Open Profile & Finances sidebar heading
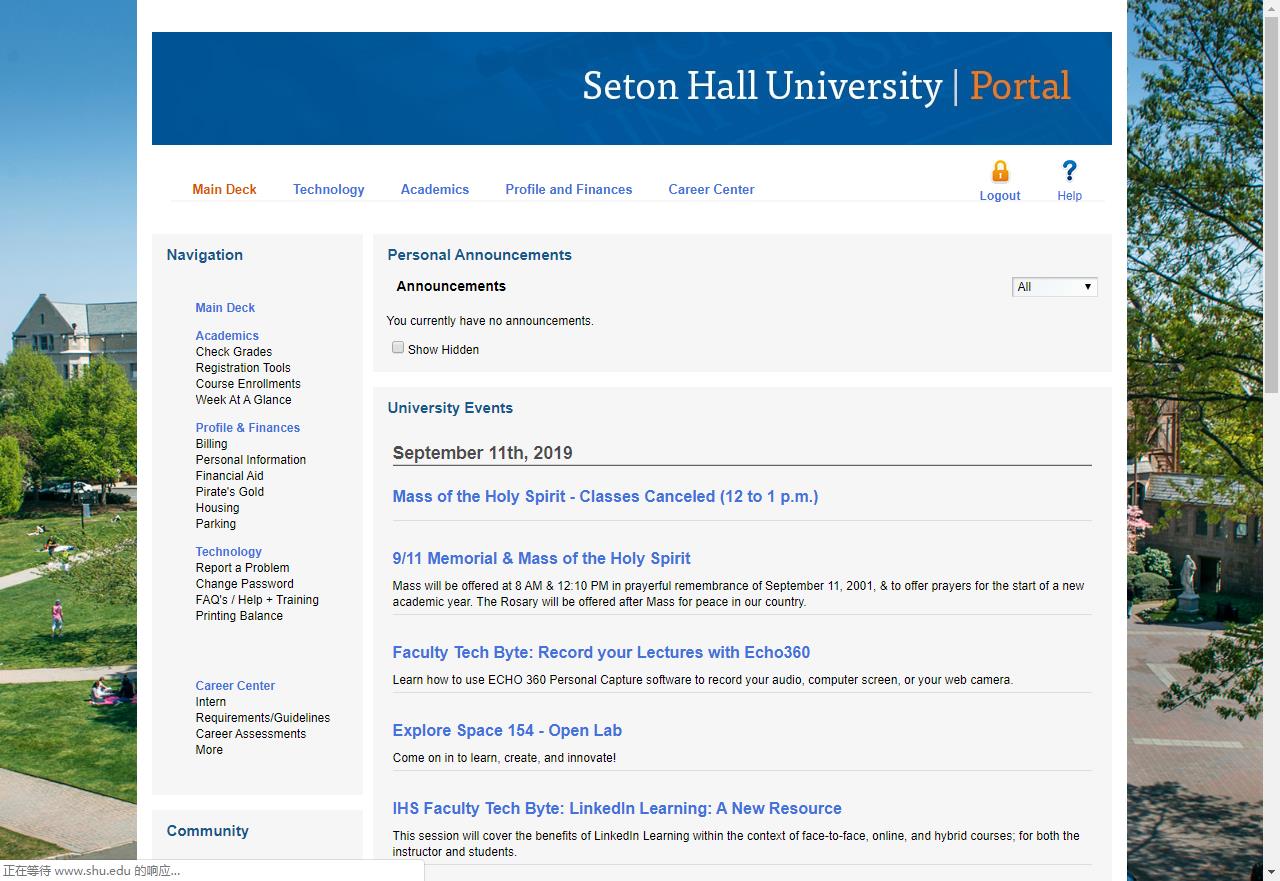This screenshot has width=1280, height=881. [248, 428]
